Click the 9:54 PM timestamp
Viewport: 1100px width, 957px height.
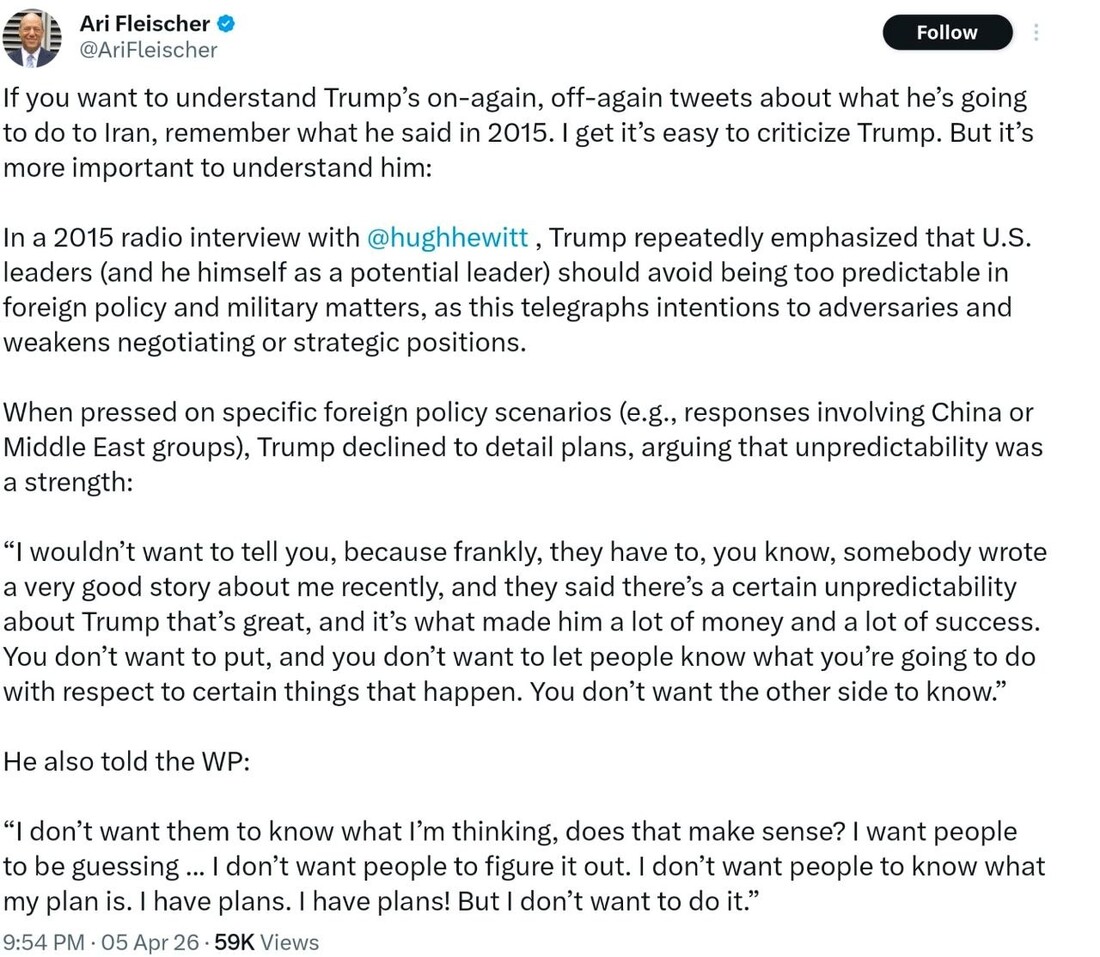click(45, 942)
